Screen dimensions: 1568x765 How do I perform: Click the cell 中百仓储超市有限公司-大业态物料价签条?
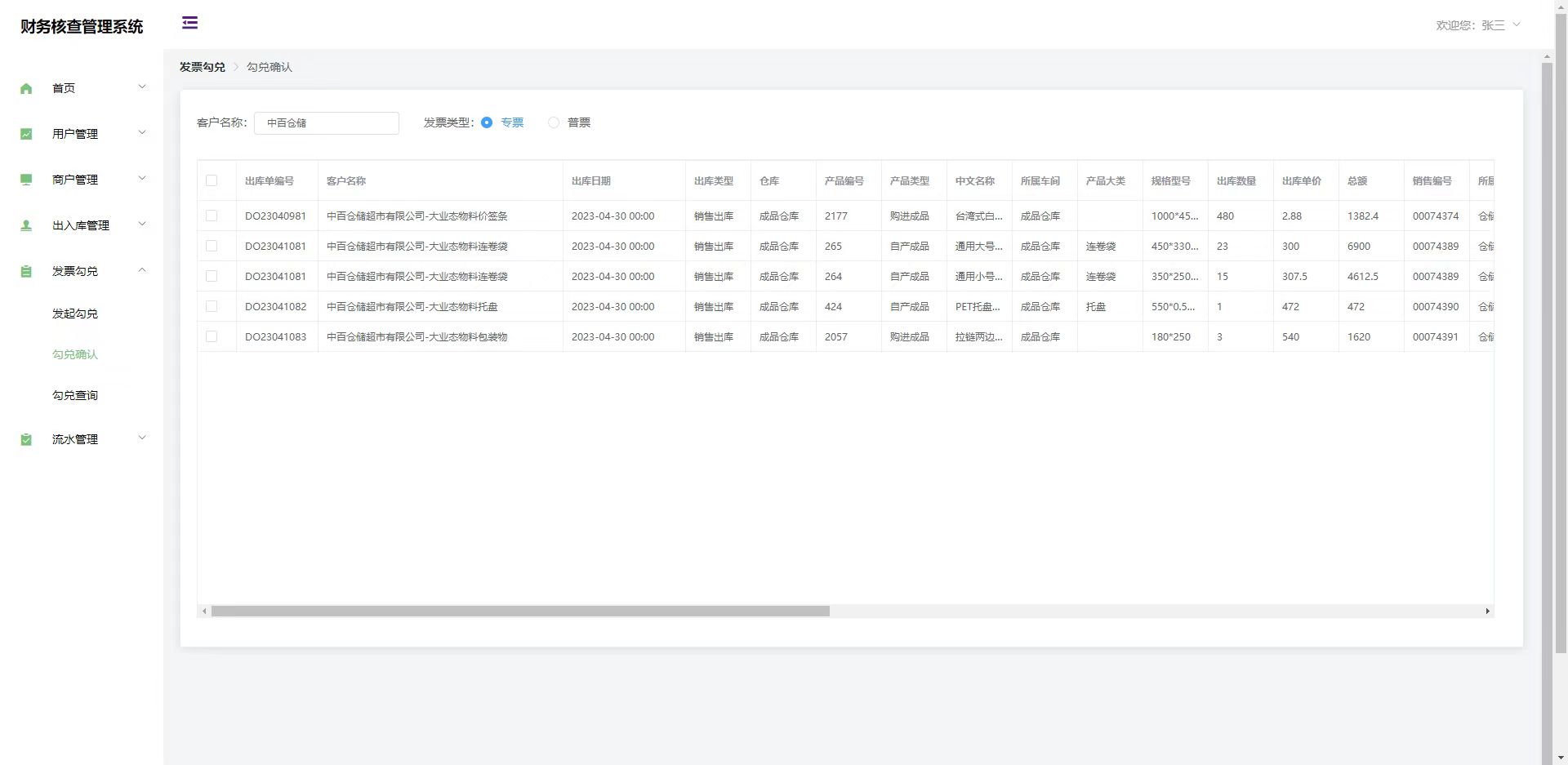coord(417,216)
